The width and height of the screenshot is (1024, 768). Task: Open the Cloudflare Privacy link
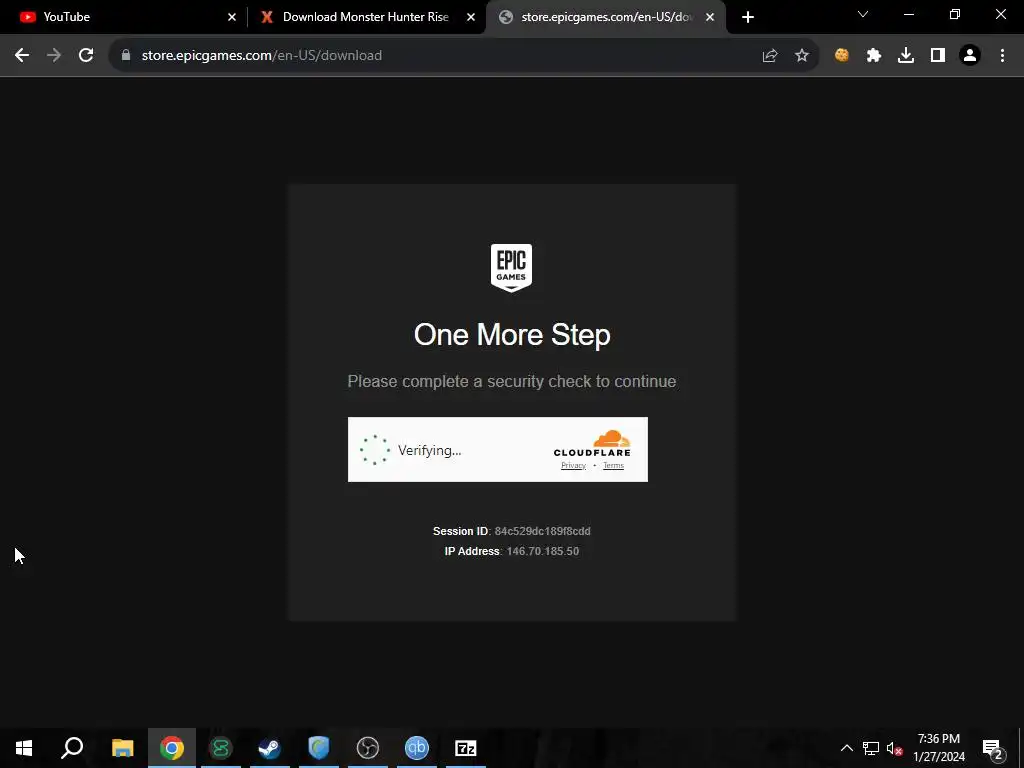[x=573, y=465]
